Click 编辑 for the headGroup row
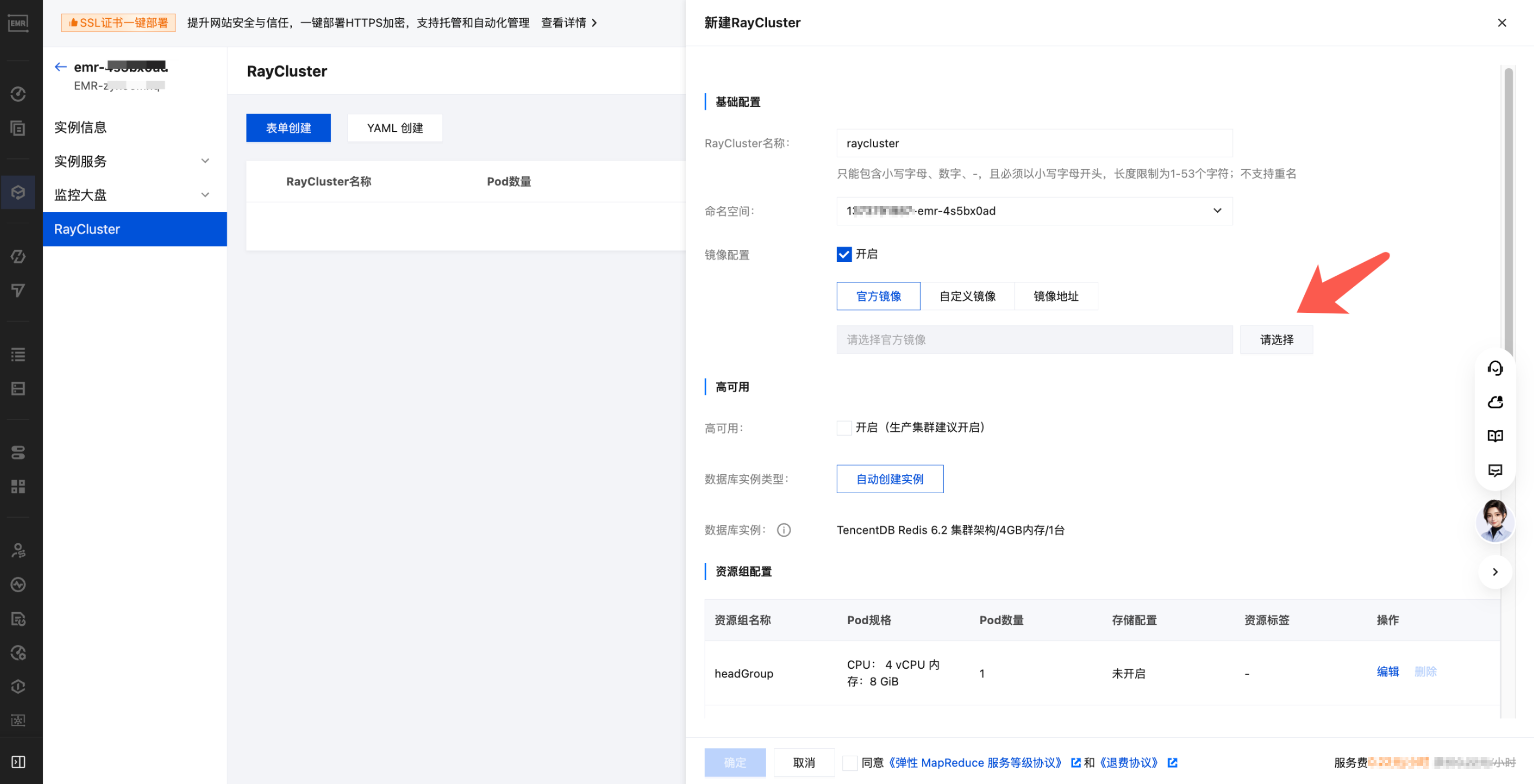1534x784 pixels. 1388,671
